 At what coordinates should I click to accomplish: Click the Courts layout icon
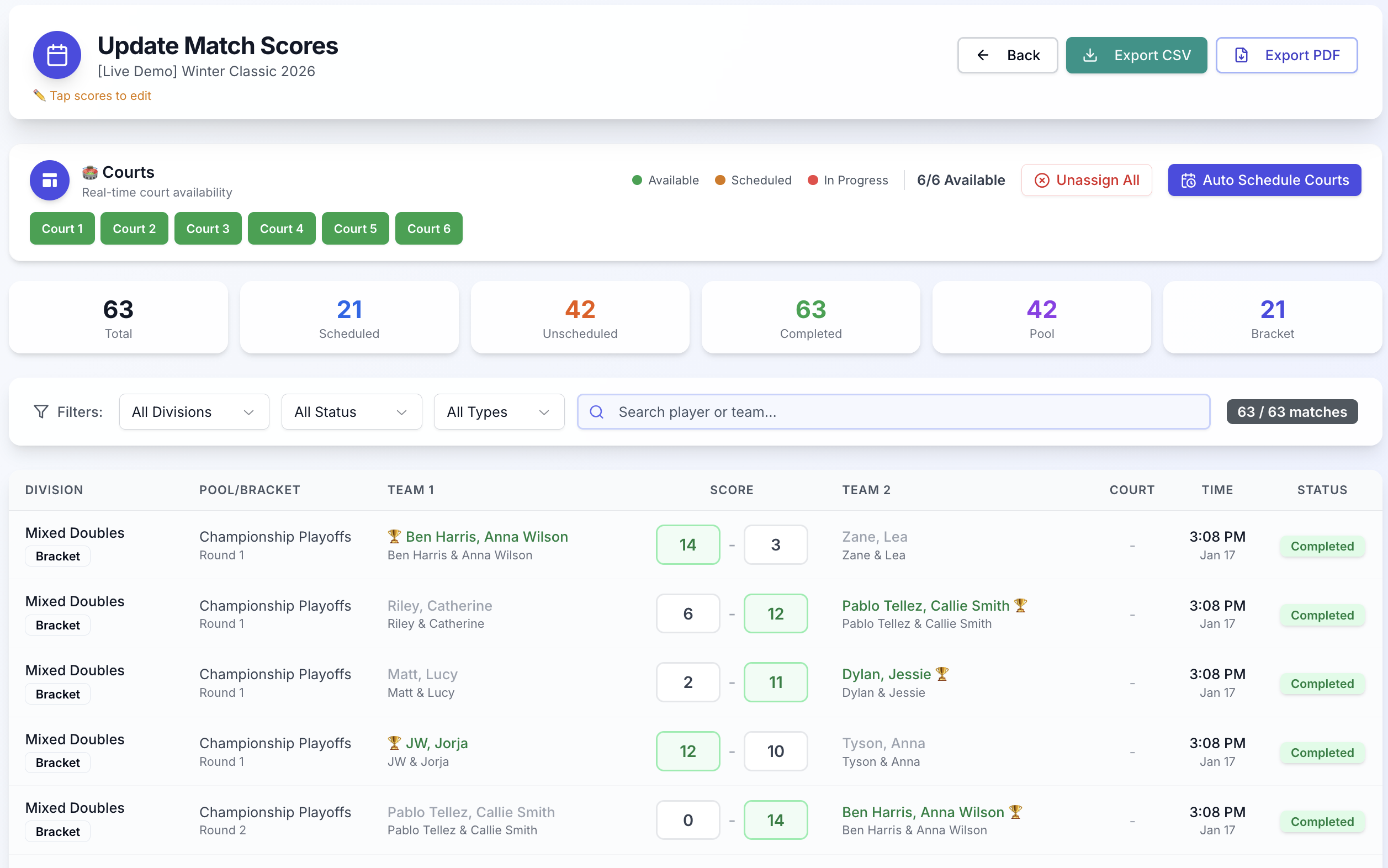click(x=50, y=180)
